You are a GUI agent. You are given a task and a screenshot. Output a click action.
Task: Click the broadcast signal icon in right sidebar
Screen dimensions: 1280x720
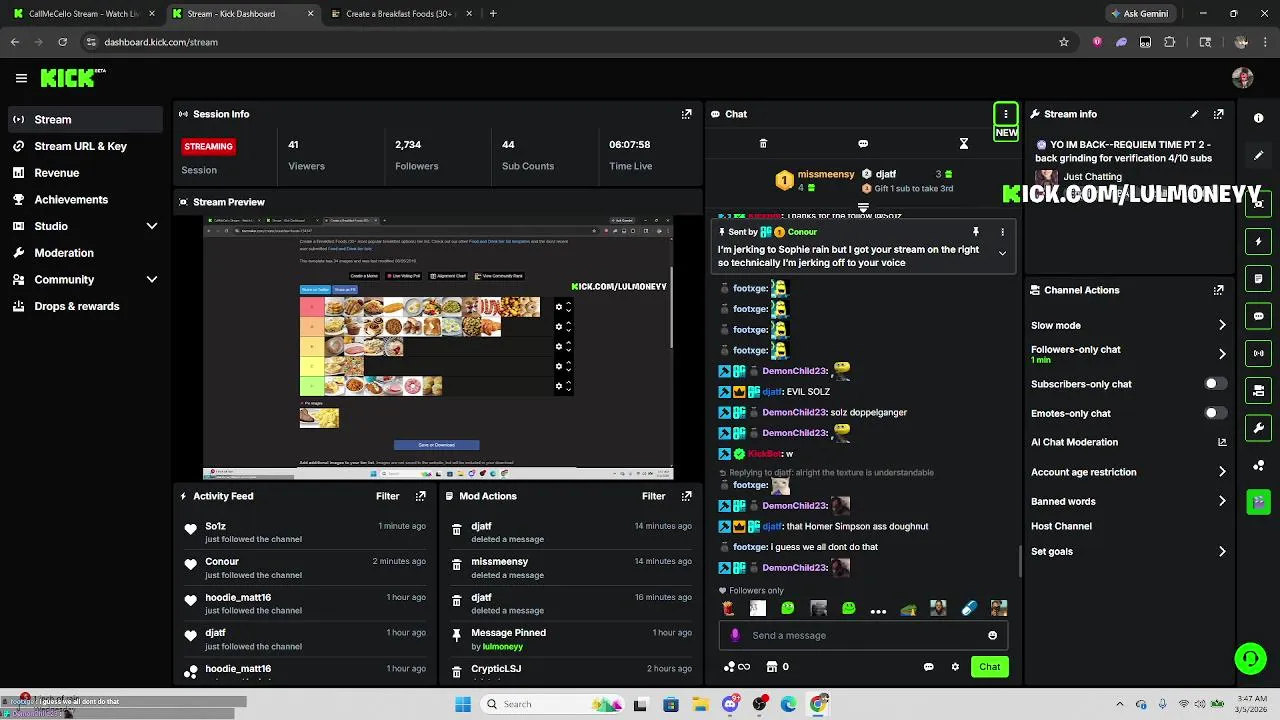click(1258, 353)
